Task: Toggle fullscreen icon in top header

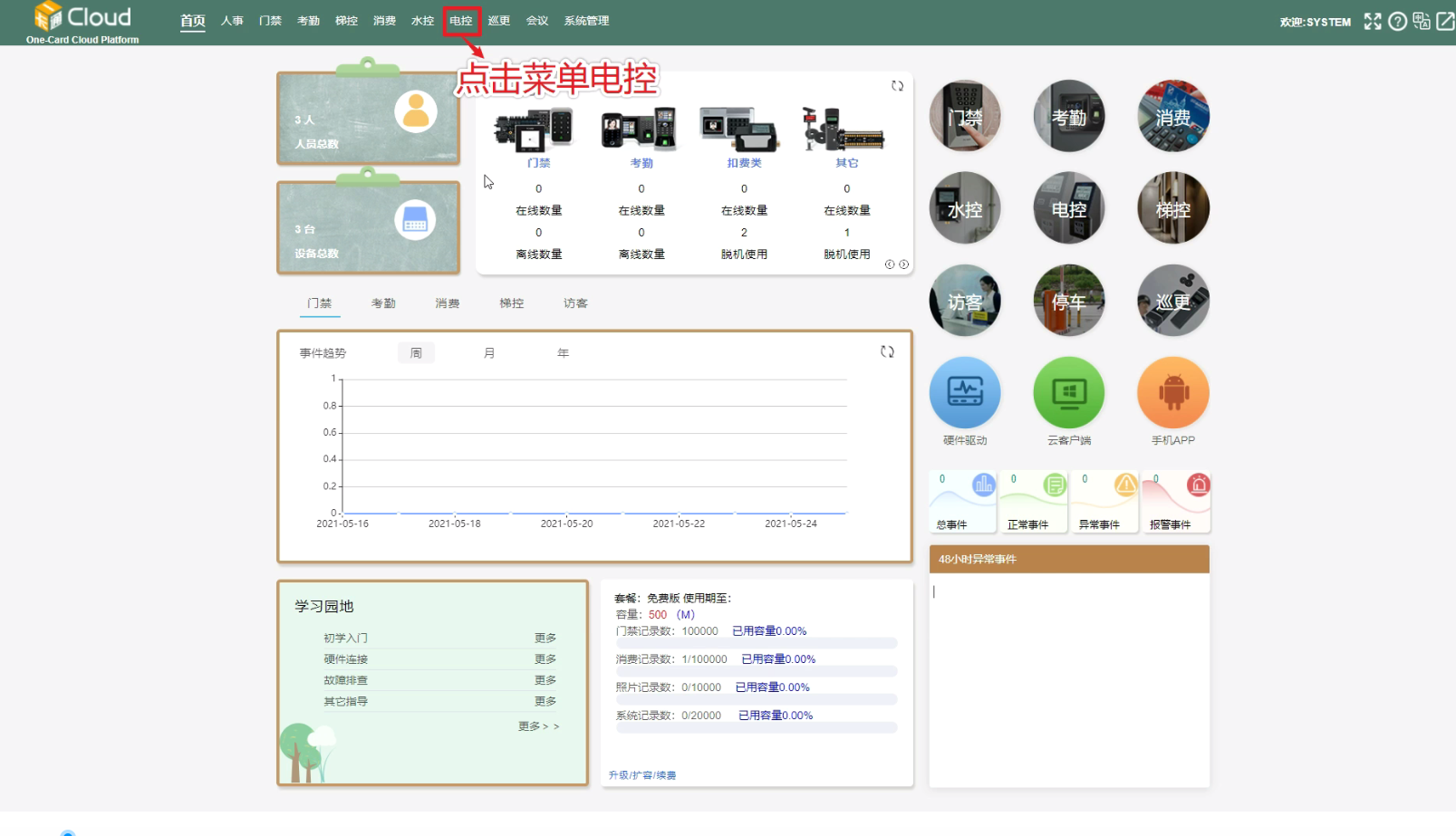Action: pos(1373,21)
